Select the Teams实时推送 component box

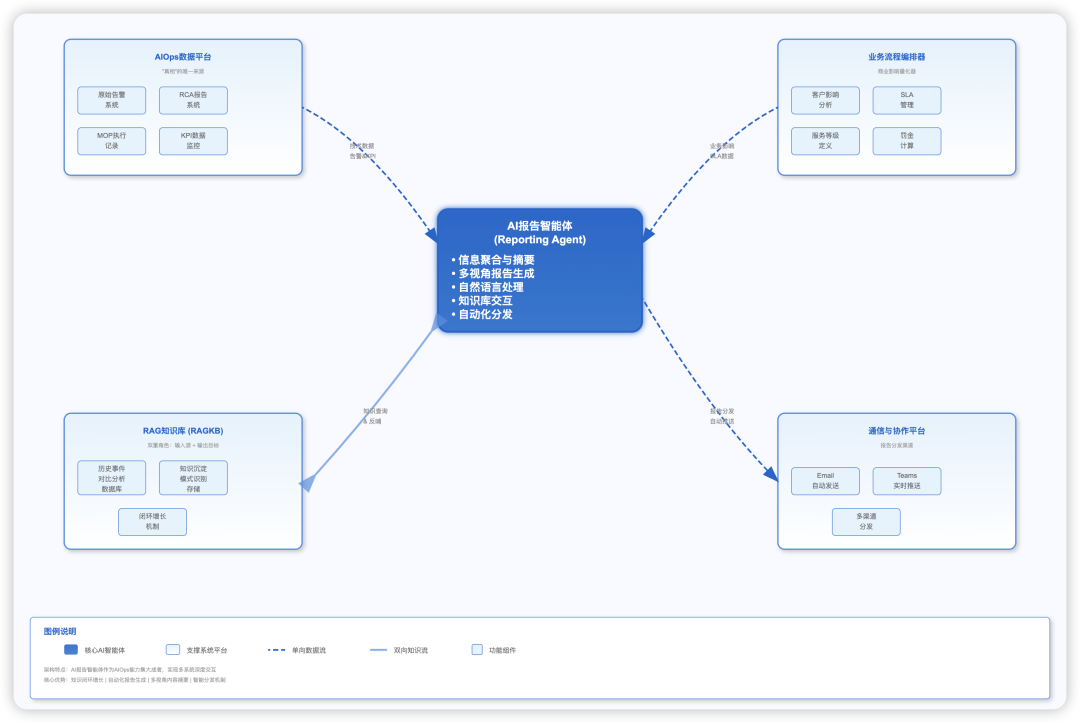(906, 481)
